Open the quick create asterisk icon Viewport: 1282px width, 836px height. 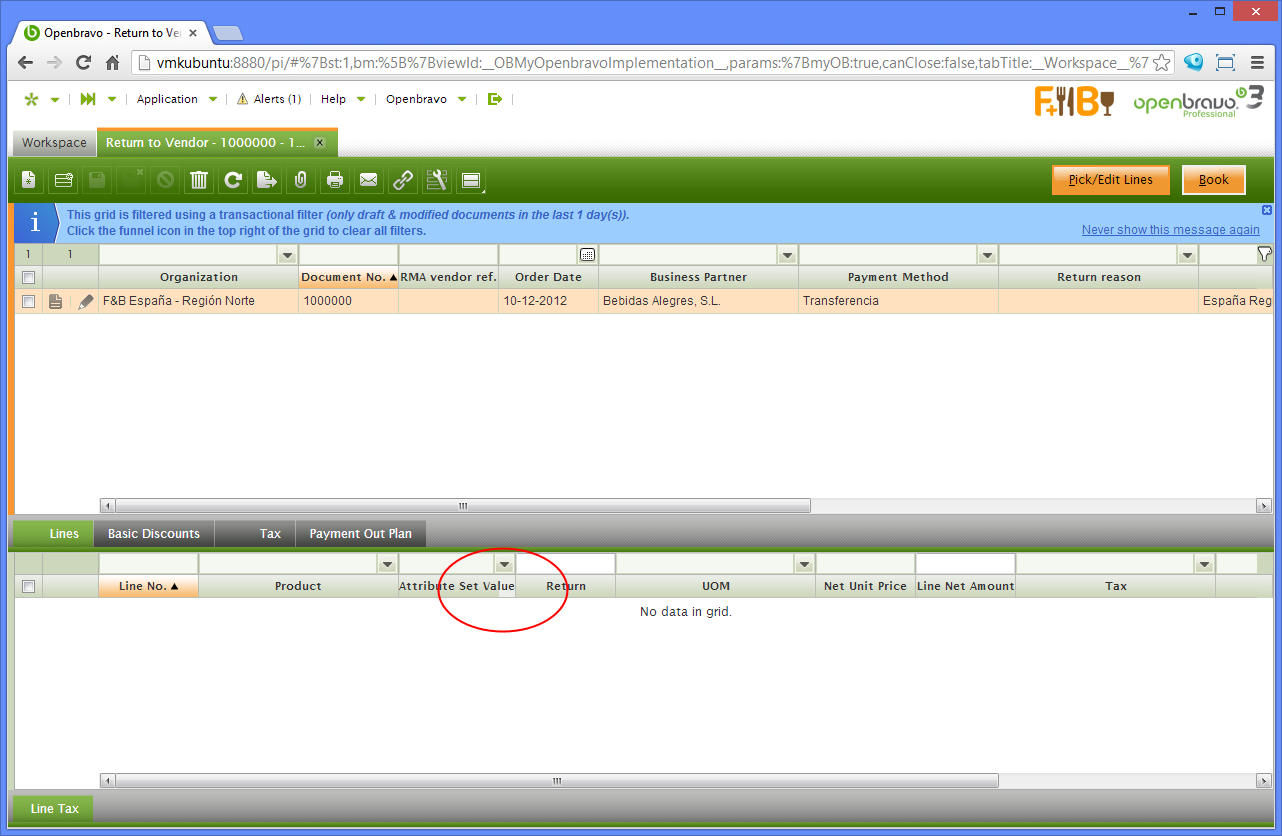(31, 99)
